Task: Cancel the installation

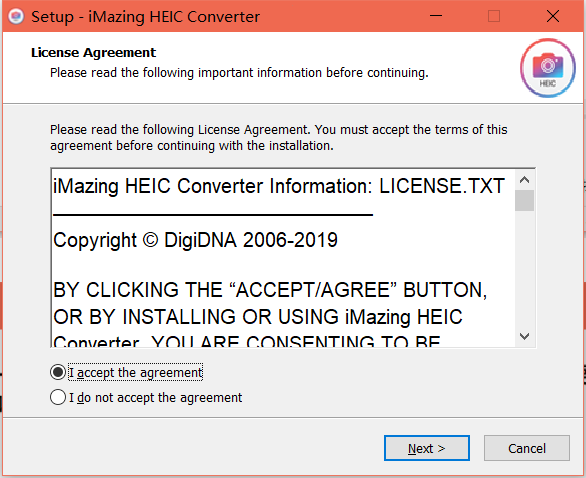Action: click(x=527, y=448)
